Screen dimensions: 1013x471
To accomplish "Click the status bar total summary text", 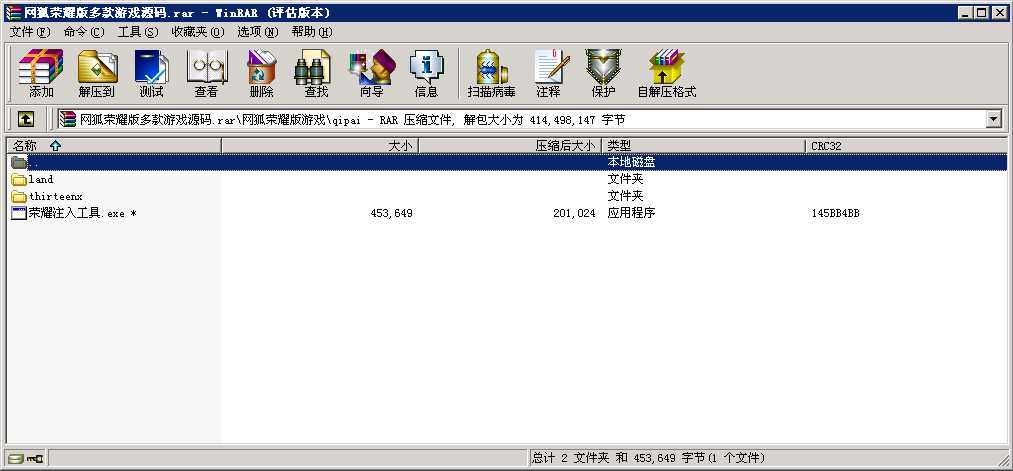I will click(x=649, y=458).
